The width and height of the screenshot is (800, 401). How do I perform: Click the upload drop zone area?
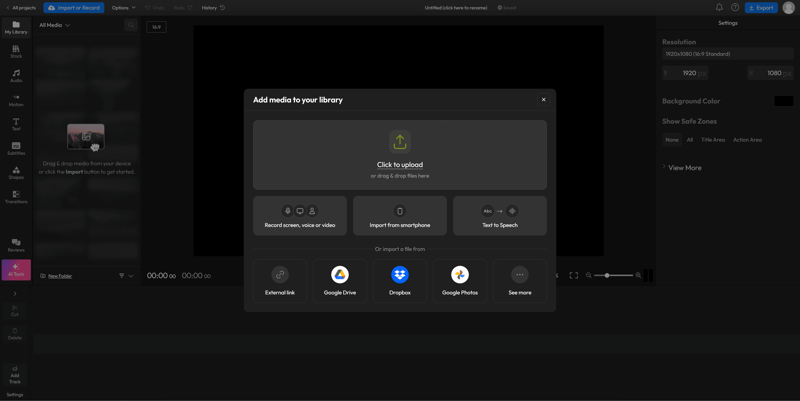[x=400, y=155]
